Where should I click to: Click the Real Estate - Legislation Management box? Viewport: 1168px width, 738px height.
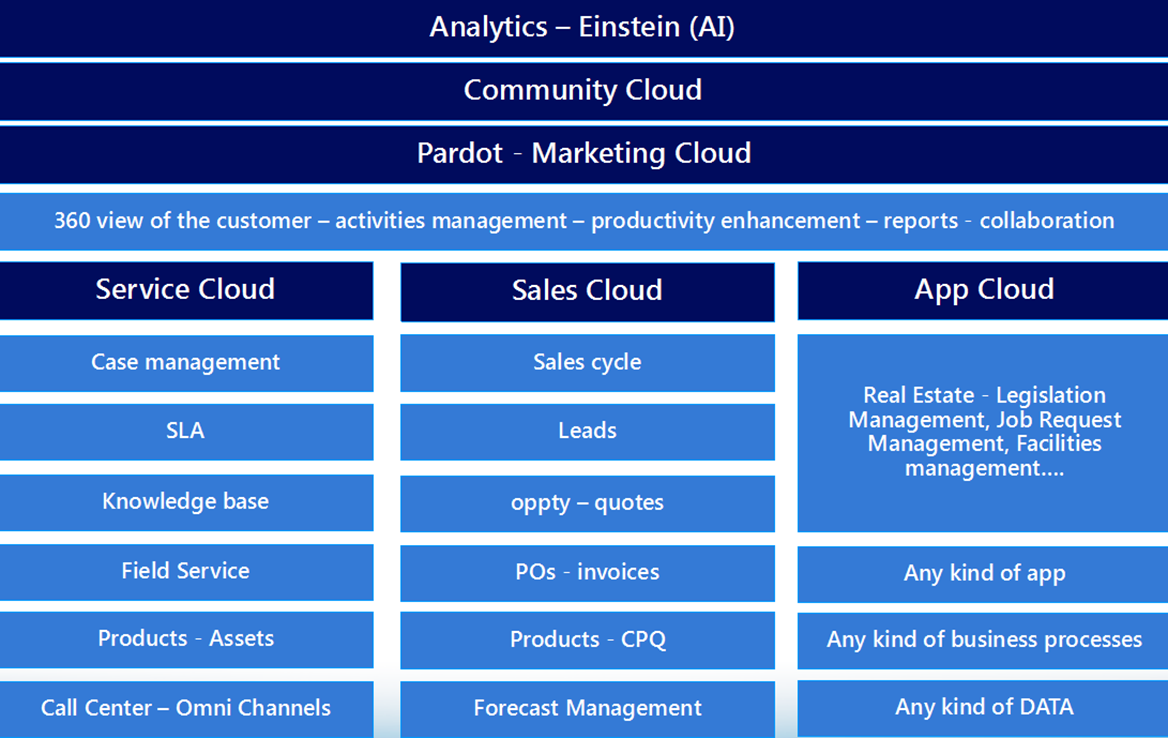[983, 432]
